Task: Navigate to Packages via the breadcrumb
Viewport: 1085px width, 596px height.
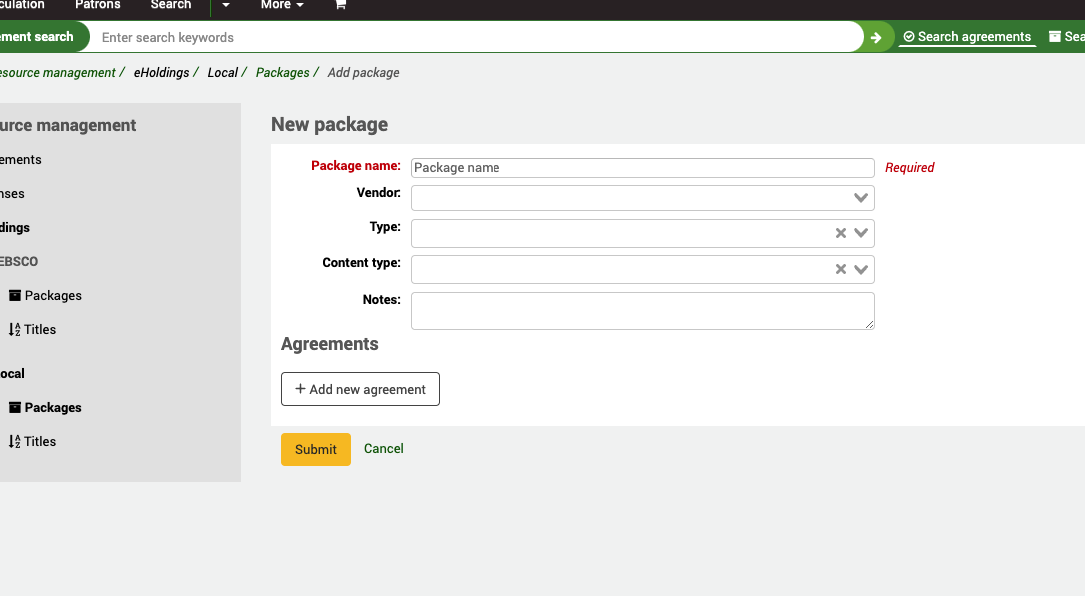Action: 283,72
